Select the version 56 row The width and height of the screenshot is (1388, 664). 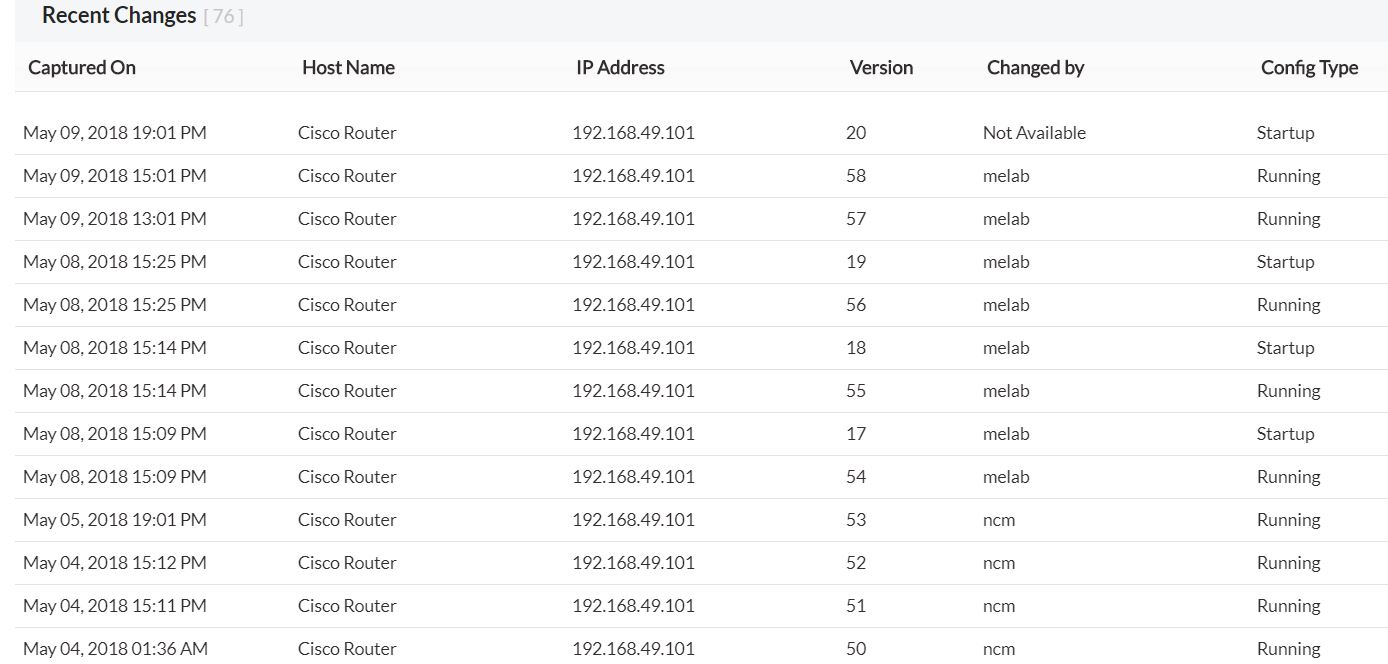[856, 305]
